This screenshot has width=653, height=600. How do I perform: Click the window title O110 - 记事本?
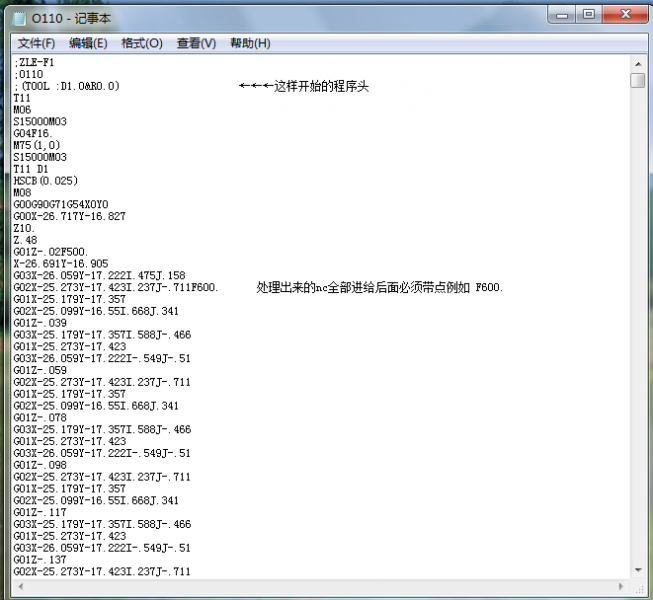pyautogui.click(x=71, y=18)
